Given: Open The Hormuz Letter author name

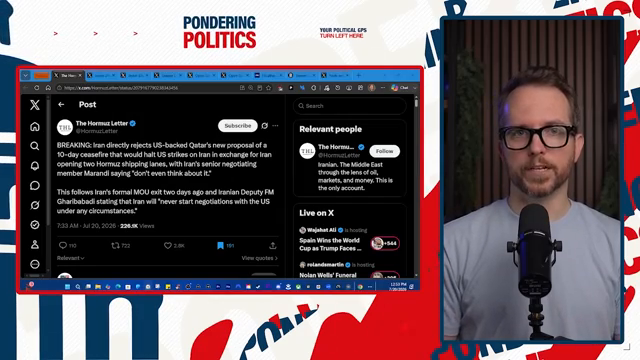Looking at the screenshot, I should click(102, 123).
